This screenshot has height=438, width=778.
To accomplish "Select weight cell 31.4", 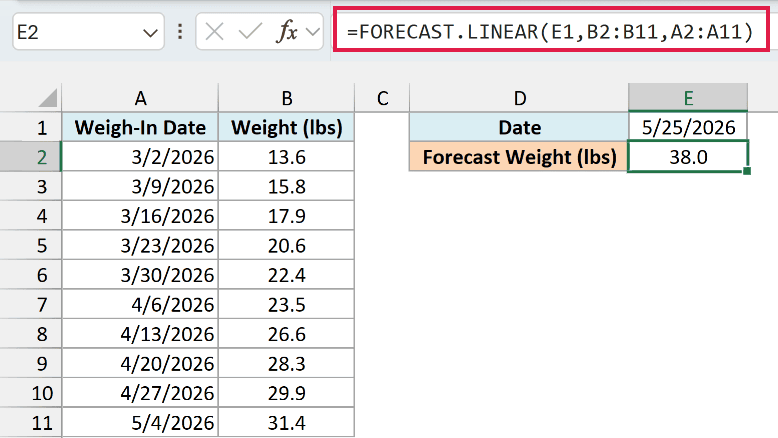I will pos(286,423).
